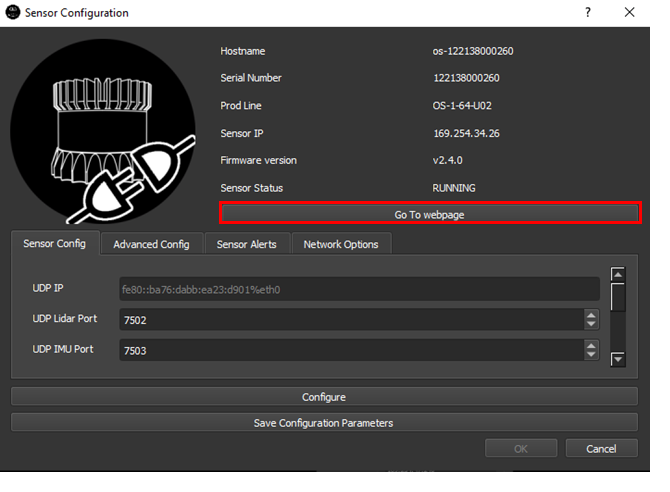Open the sensor page with Go To webpage
Image resolution: width=670 pixels, height=492 pixels.
[x=429, y=214]
